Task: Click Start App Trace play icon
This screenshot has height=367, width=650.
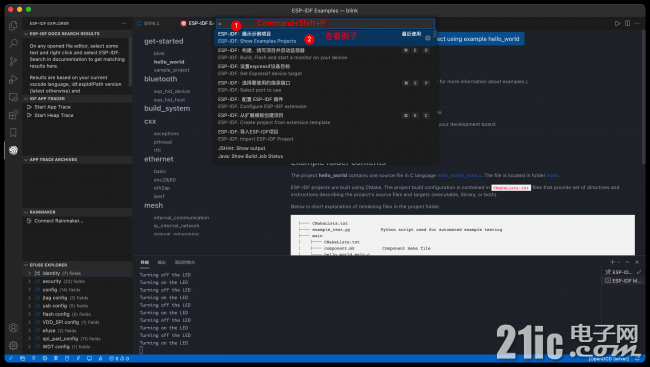Action: [x=29, y=107]
